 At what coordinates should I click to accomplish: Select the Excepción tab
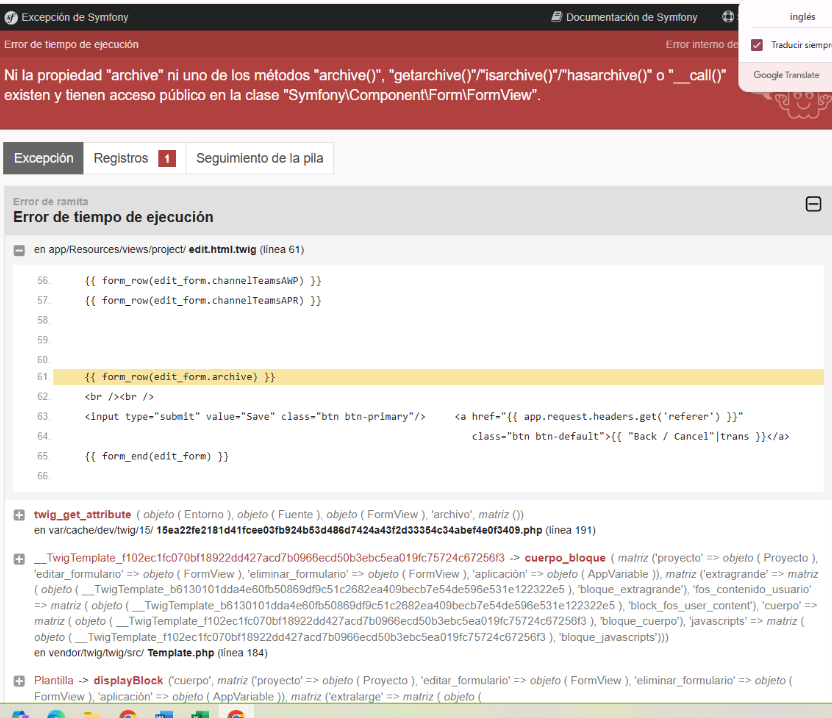coord(44,159)
